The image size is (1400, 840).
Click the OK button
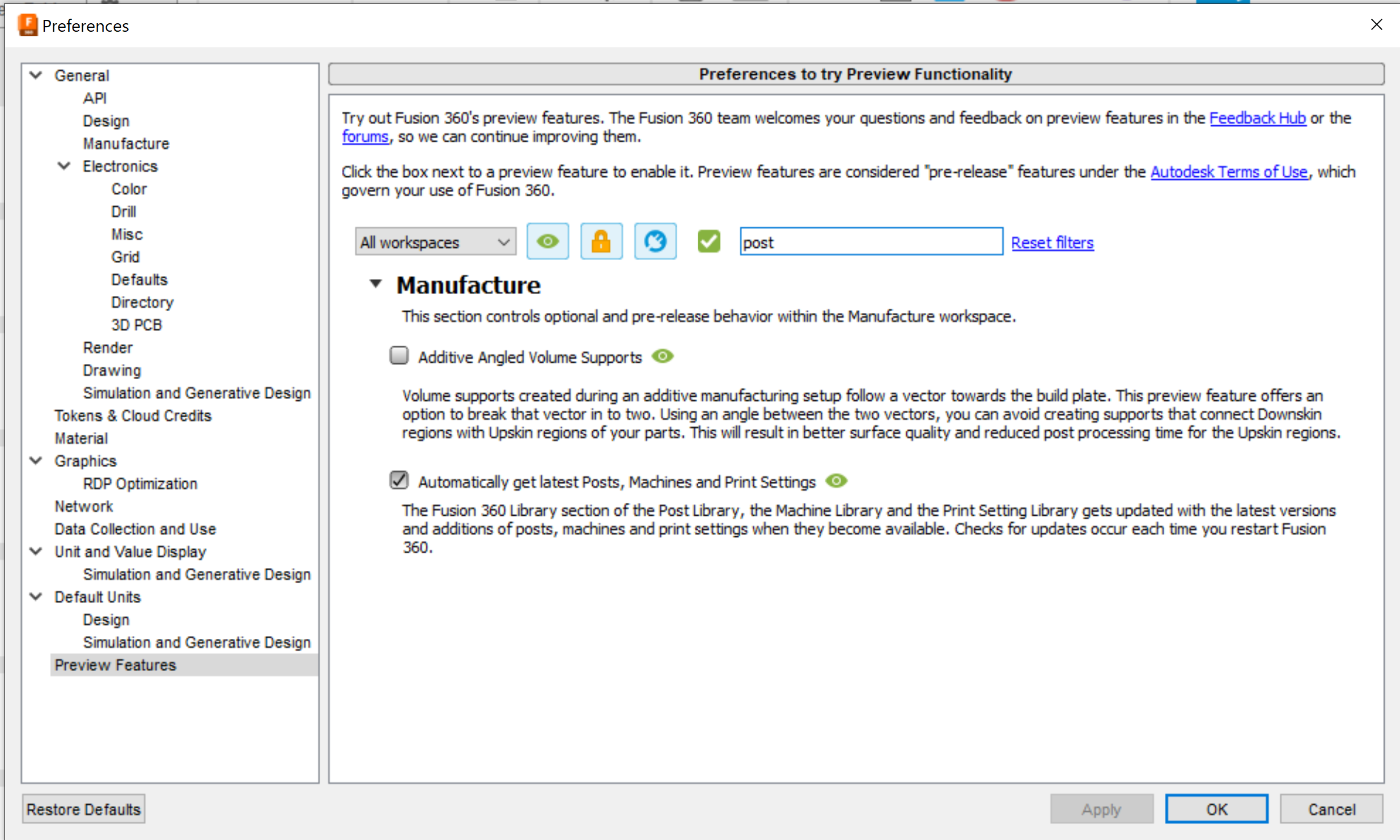pyautogui.click(x=1216, y=809)
